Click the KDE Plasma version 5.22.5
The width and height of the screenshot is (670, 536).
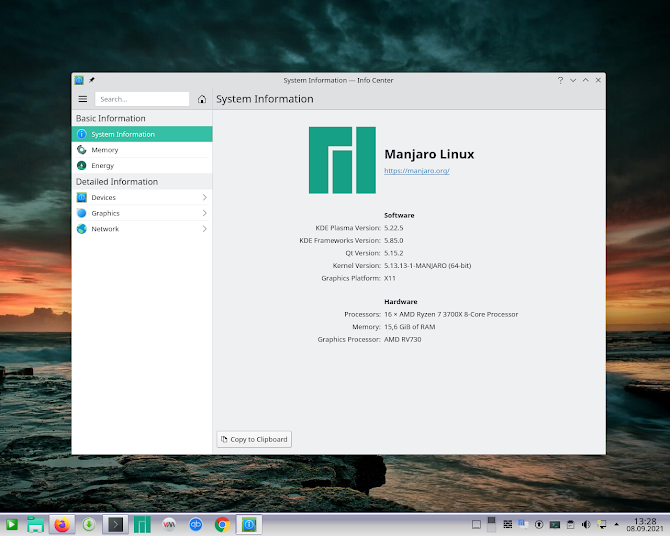click(x=394, y=228)
